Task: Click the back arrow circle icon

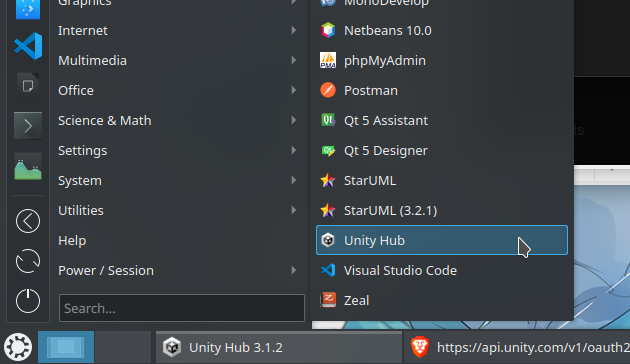Action: pos(28,221)
